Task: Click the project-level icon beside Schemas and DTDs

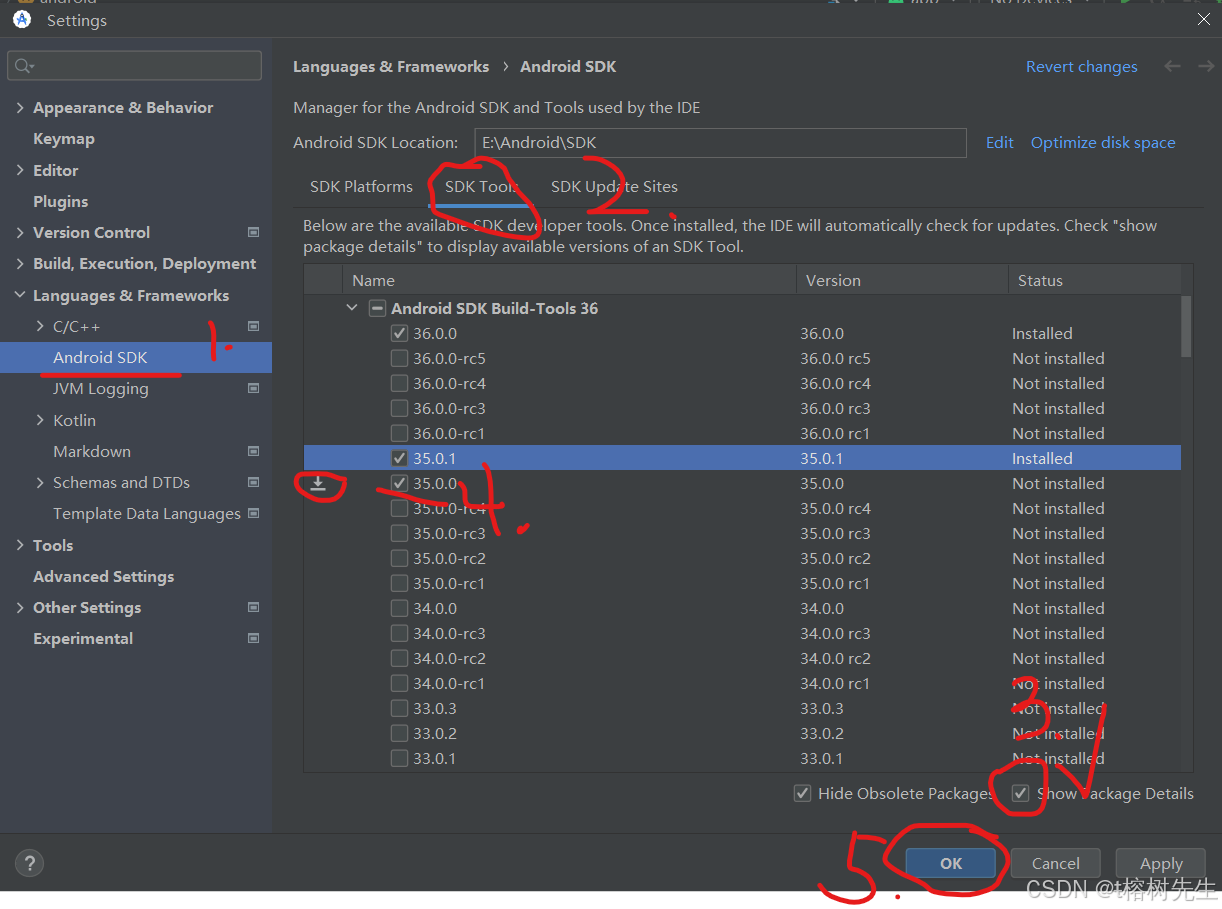Action: coord(253,482)
